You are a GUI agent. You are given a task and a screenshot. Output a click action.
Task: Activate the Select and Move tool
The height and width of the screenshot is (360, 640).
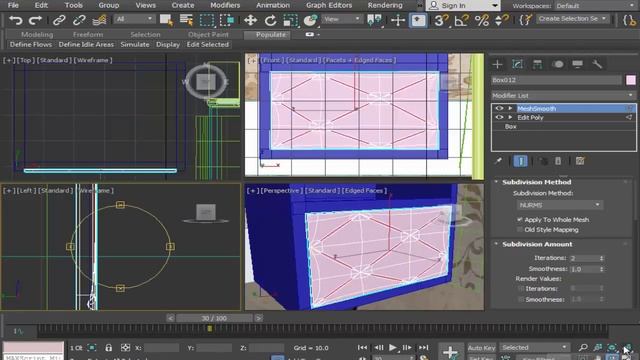250,20
